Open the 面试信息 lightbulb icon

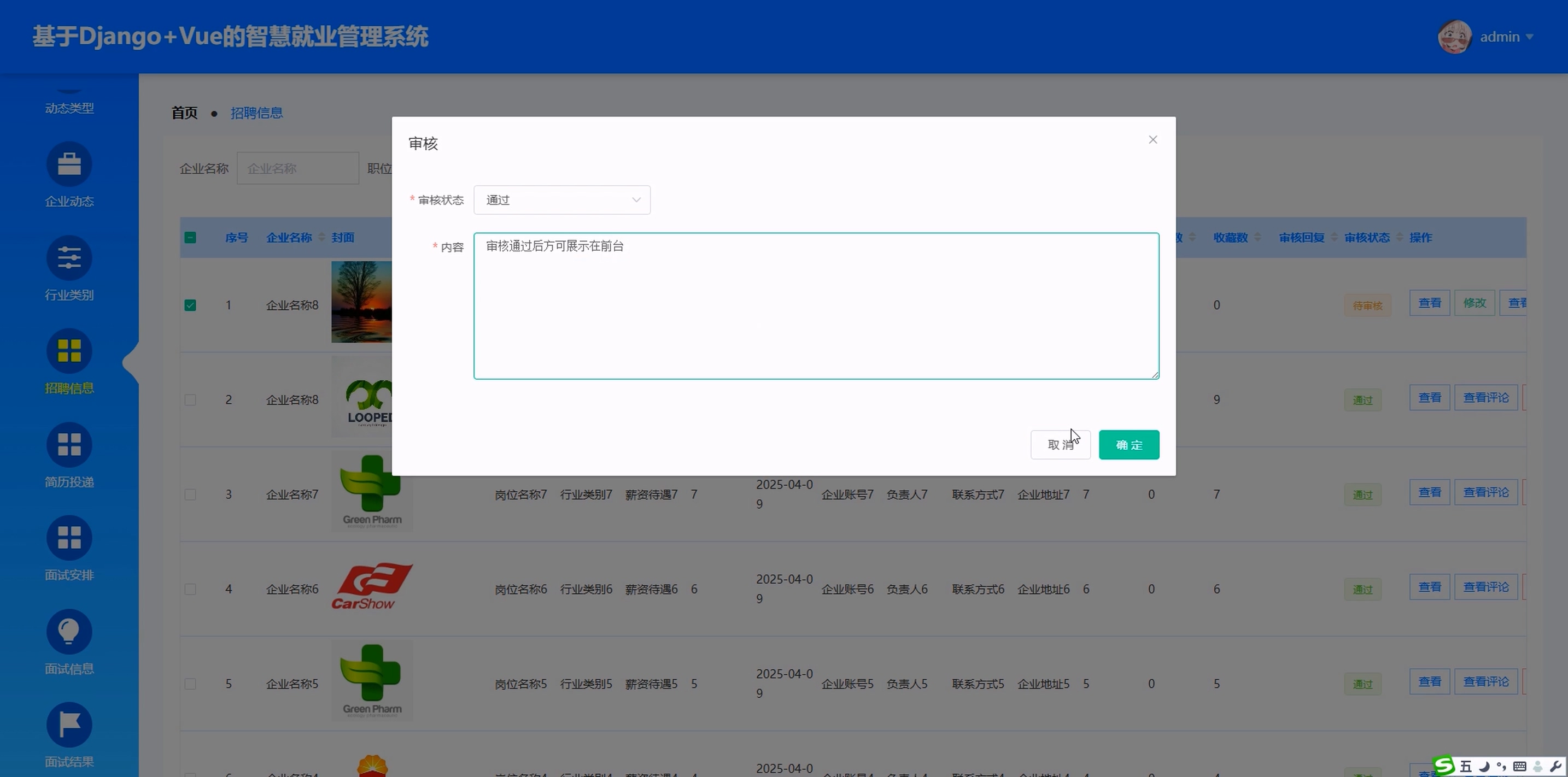(x=69, y=632)
